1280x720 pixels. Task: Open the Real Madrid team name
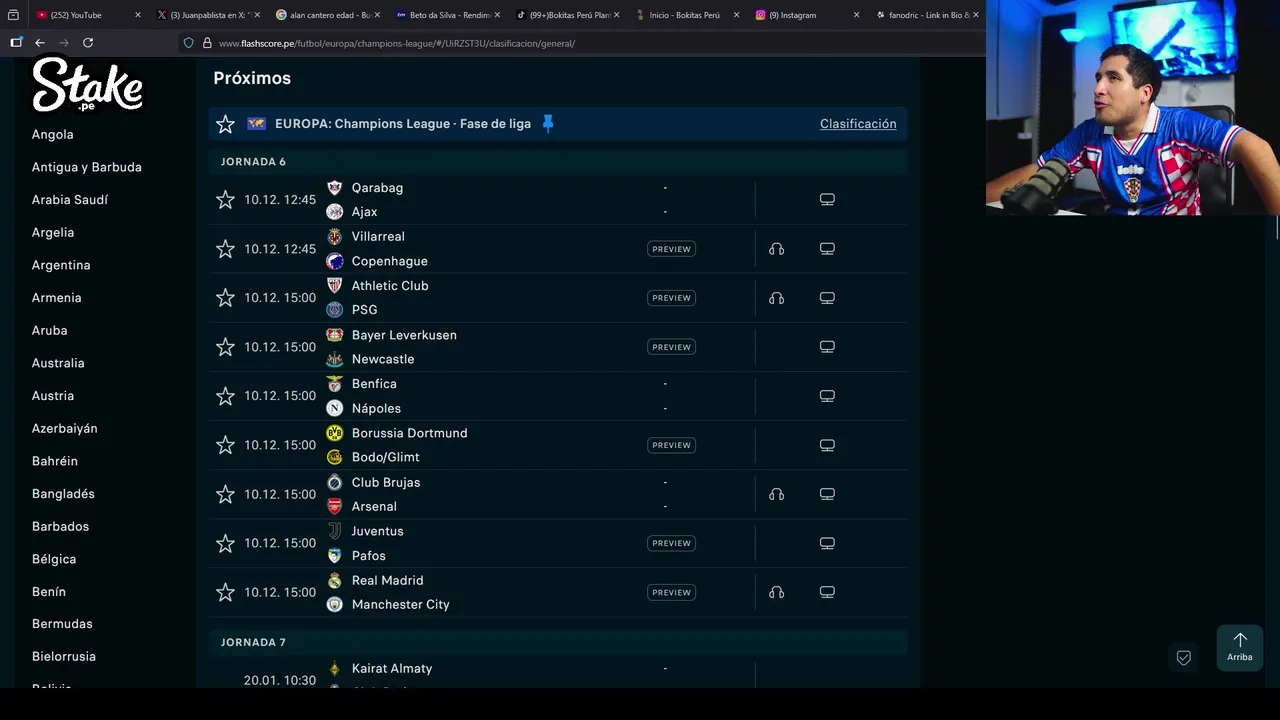387,580
